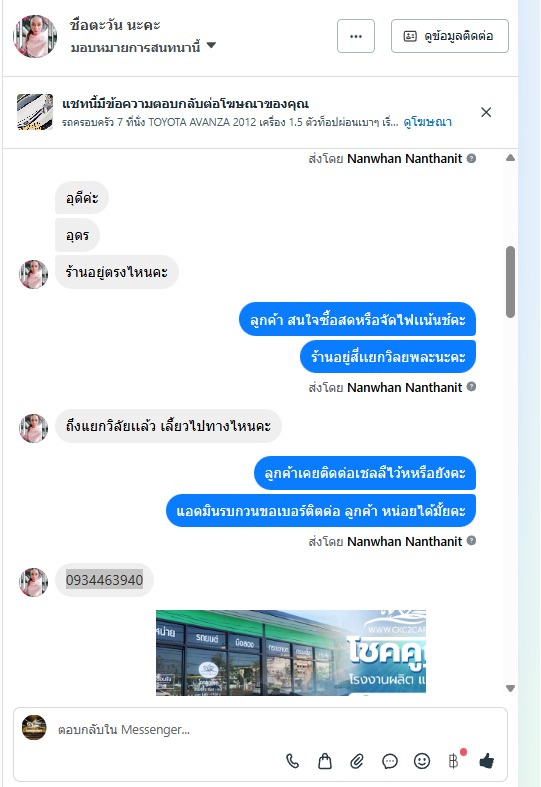Open ดูข้อมูลติดต่อ contact info button
The width and height of the screenshot is (541, 787).
click(x=450, y=36)
